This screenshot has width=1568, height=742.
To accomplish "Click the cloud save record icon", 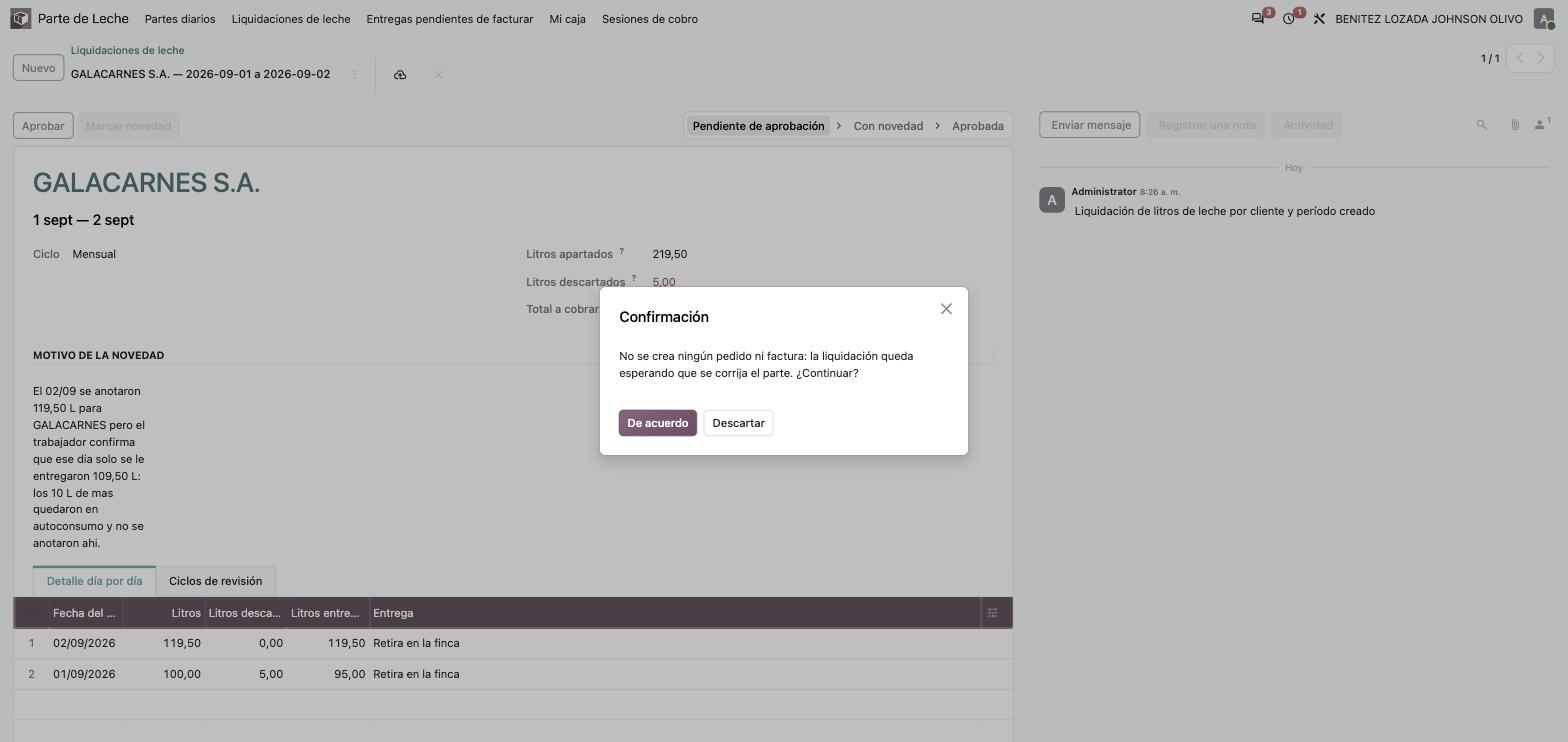I will point(400,75).
